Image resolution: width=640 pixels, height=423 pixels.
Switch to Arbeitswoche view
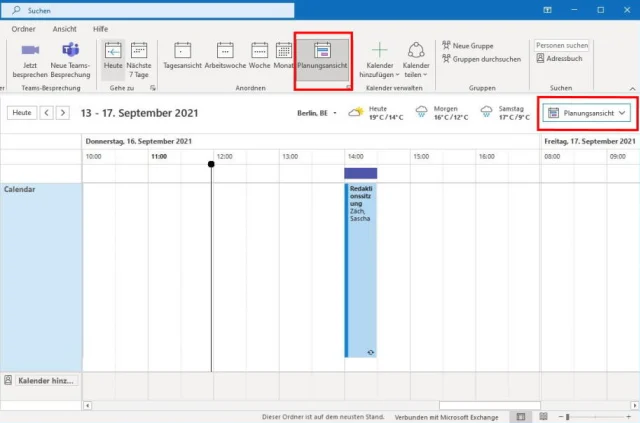click(224, 61)
